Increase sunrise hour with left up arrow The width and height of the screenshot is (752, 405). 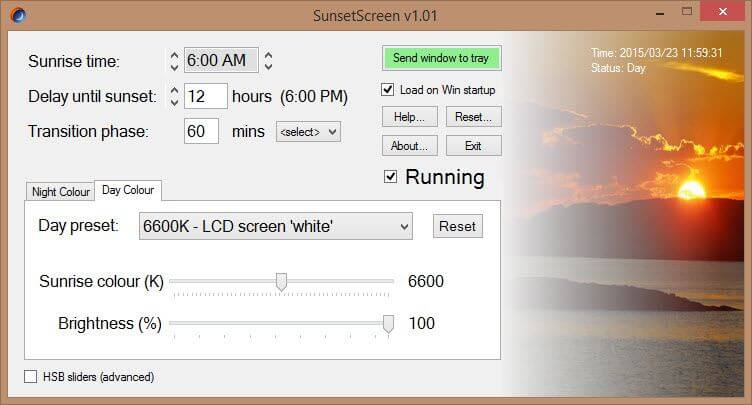pos(174,55)
